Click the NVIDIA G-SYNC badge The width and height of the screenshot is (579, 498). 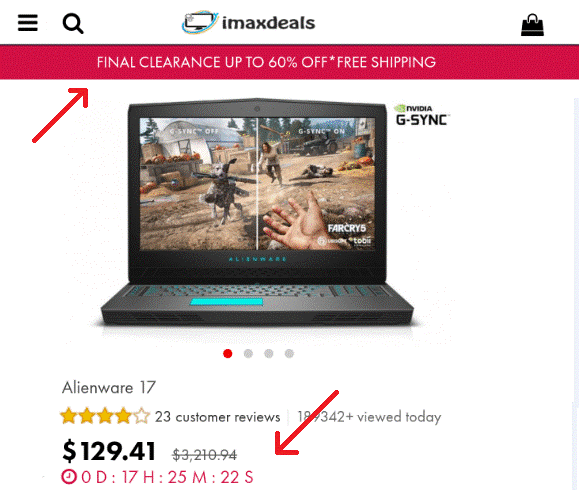click(x=421, y=115)
